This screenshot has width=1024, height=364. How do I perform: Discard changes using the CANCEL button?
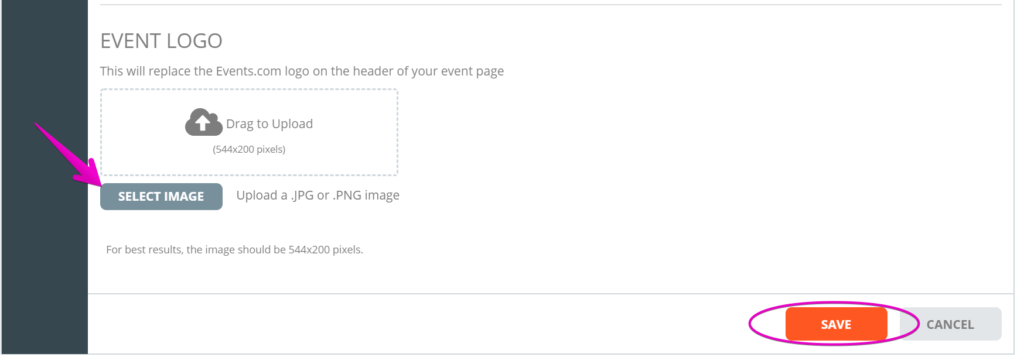(x=950, y=324)
